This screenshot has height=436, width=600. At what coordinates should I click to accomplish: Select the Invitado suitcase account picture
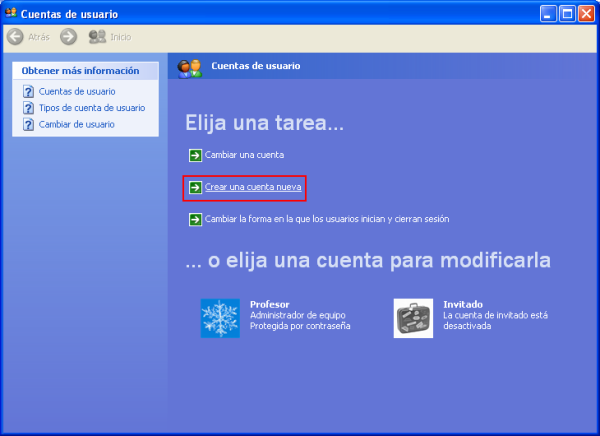point(413,318)
